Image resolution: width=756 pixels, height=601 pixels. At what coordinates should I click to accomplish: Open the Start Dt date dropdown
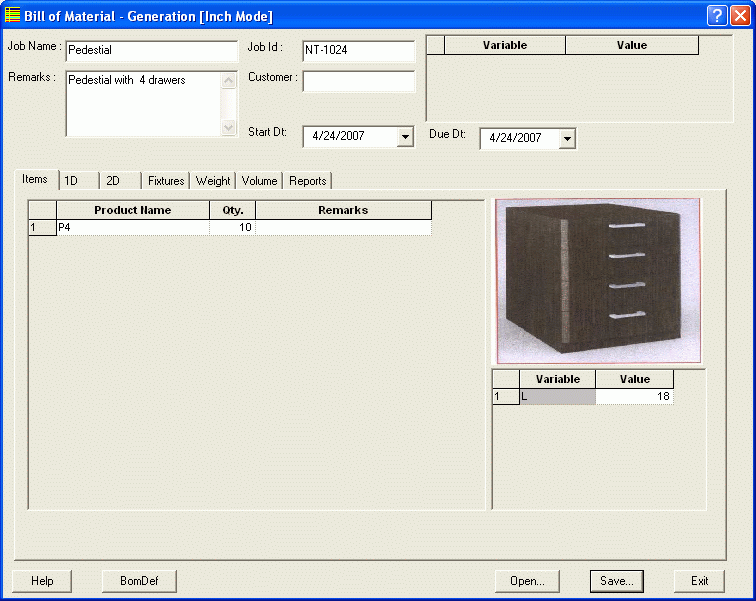405,137
